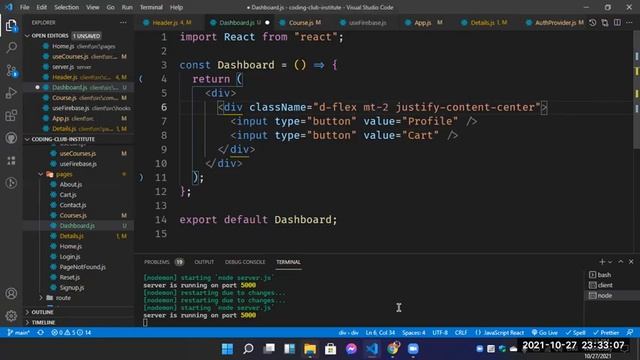Open the Extensions view
Image resolution: width=640 pixels, height=360 pixels.
pos(11,116)
